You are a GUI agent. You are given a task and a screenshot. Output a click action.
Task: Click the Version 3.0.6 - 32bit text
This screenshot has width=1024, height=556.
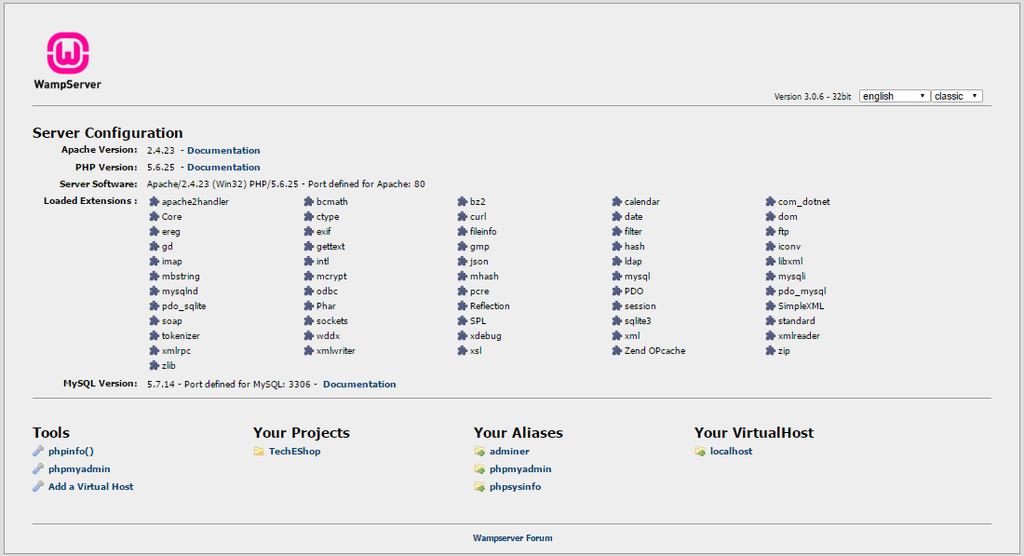[812, 96]
